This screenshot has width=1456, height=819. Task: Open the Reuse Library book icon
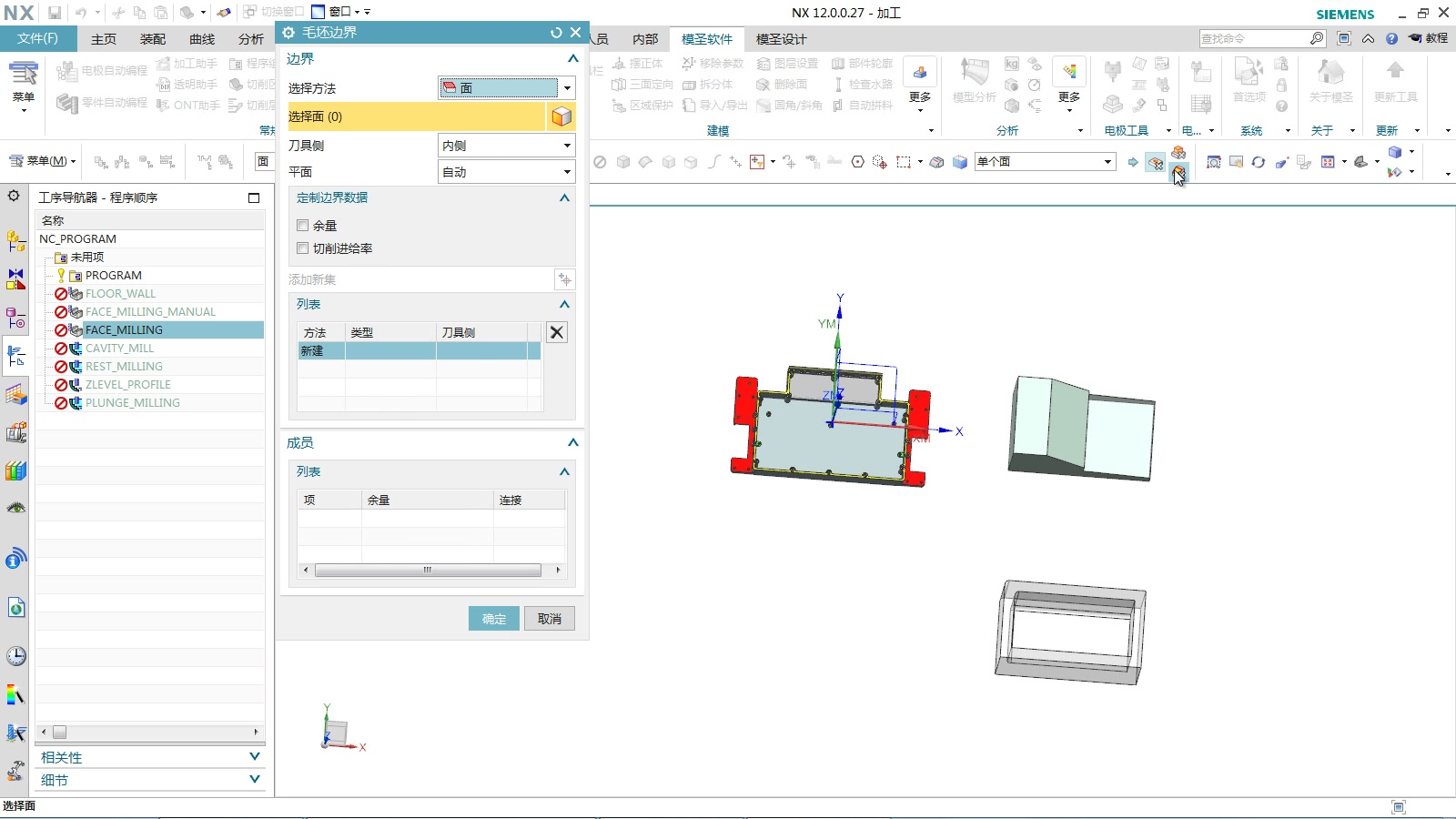tap(15, 471)
